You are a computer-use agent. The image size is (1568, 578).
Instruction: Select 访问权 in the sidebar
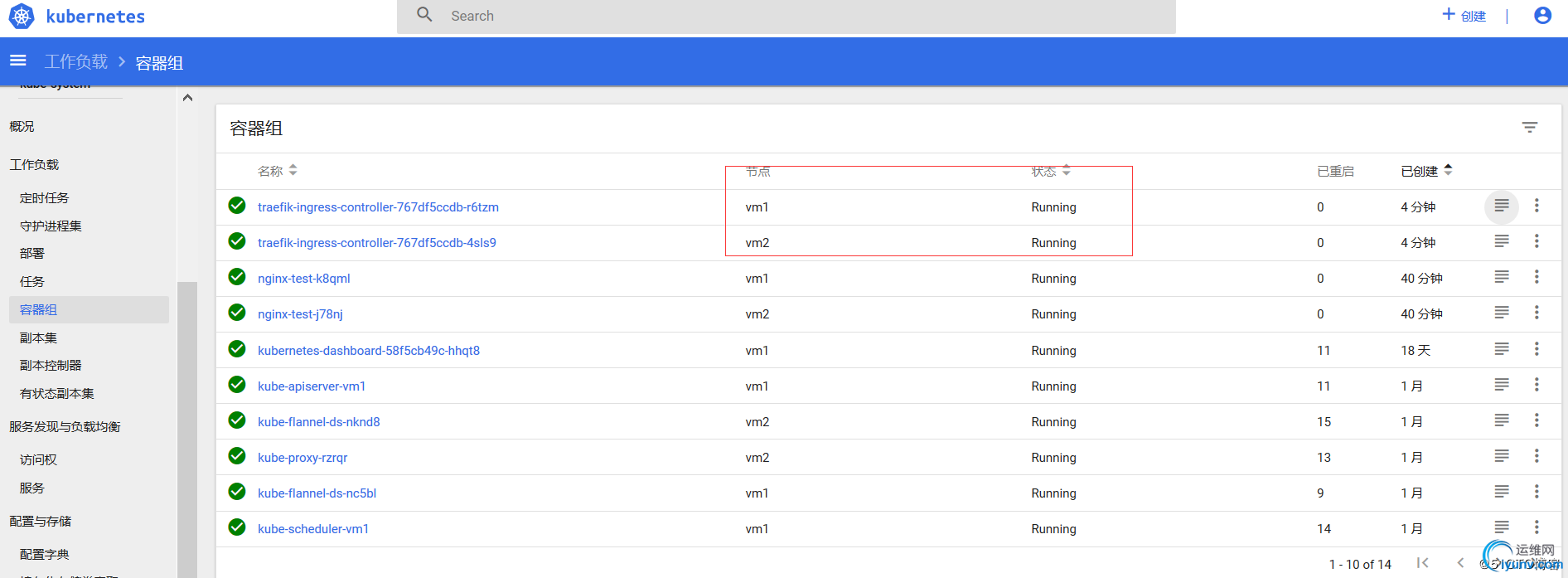click(x=39, y=460)
